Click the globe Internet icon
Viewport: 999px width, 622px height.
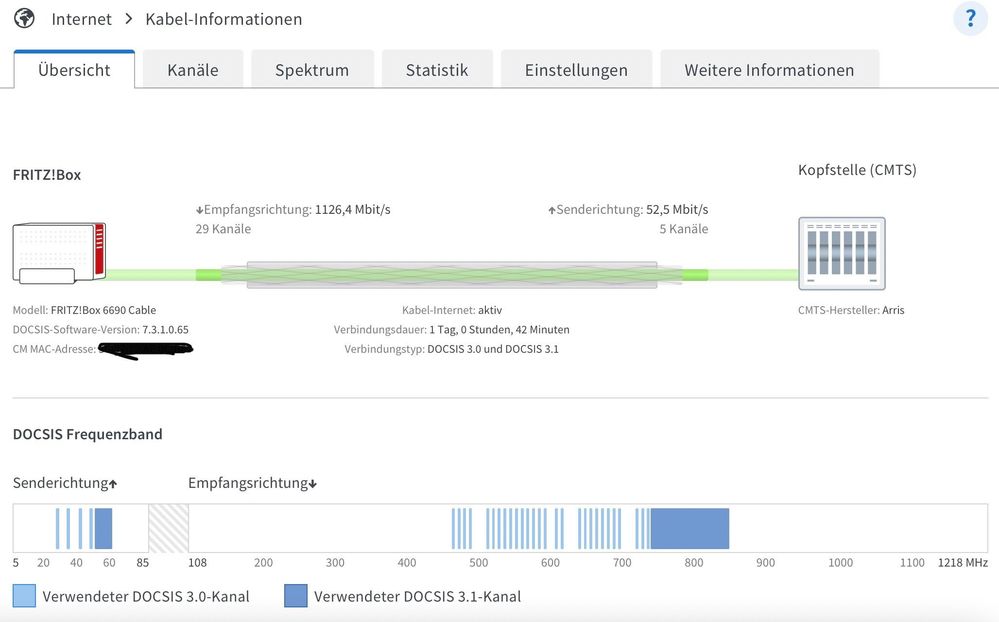click(24, 19)
